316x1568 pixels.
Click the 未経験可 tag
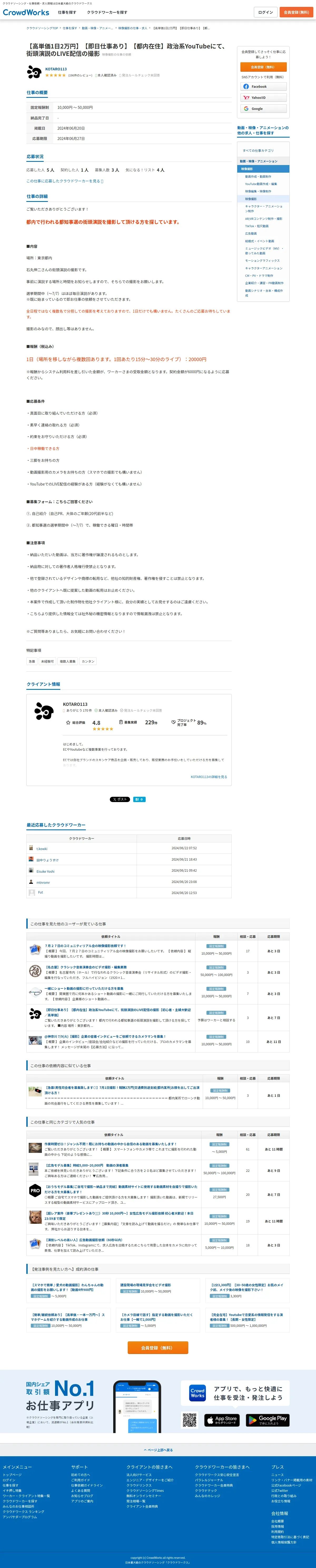pyautogui.click(x=47, y=661)
